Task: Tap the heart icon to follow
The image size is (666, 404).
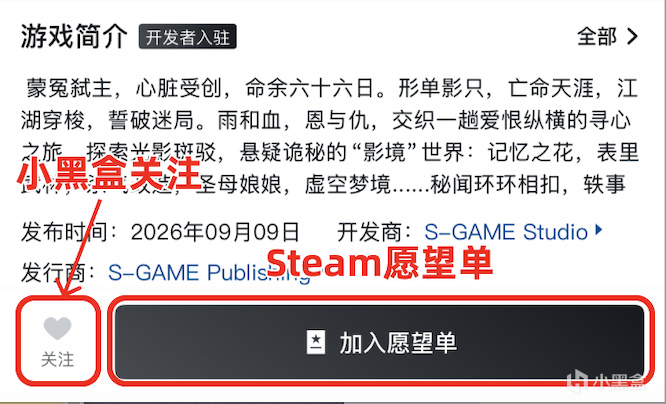Action: pyautogui.click(x=57, y=328)
